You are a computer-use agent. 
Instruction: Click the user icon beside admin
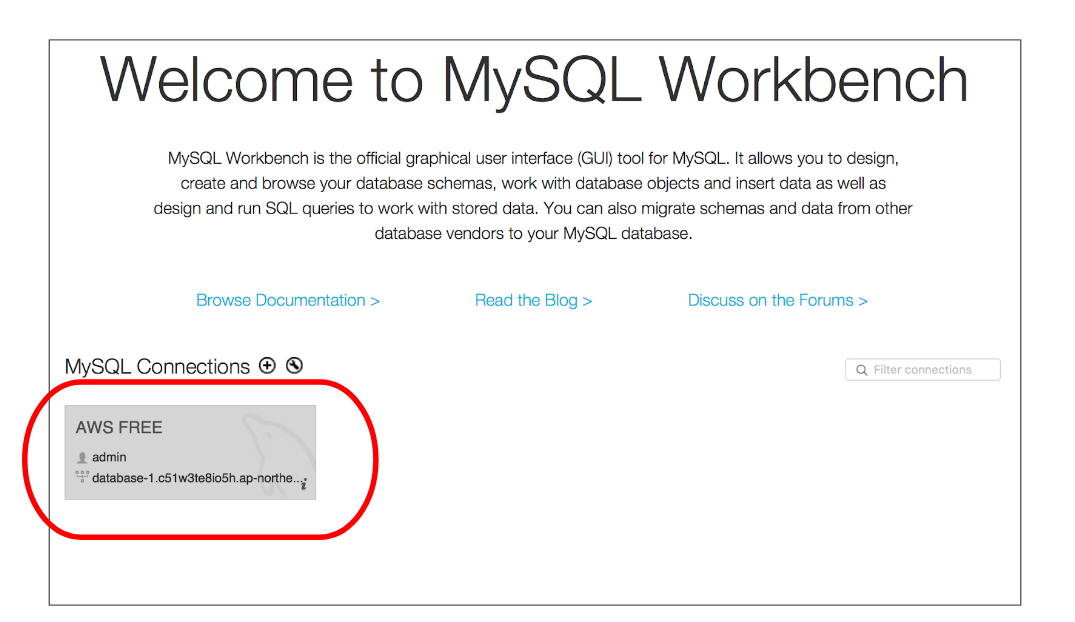click(x=82, y=457)
